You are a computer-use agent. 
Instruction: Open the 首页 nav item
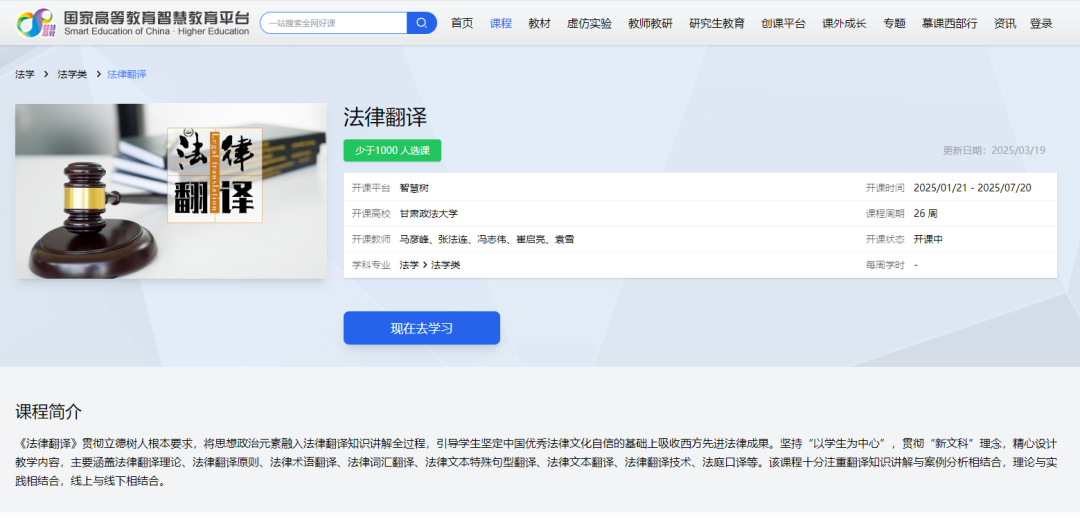coord(462,23)
